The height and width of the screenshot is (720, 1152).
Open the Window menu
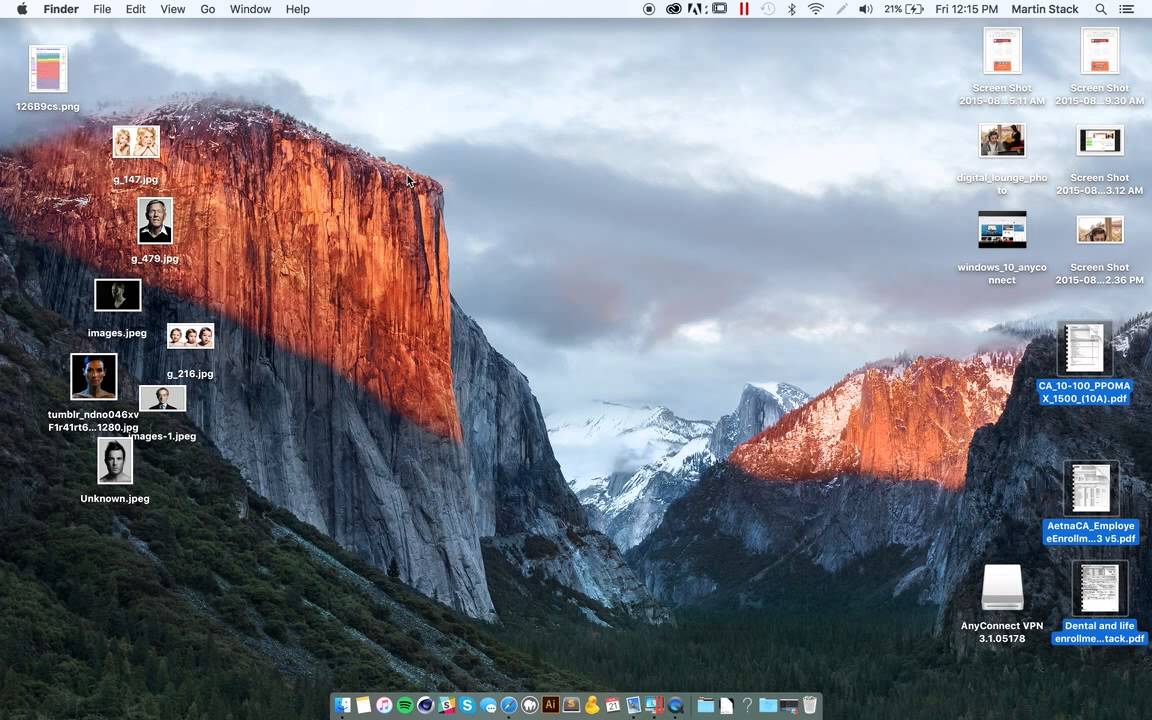[251, 9]
